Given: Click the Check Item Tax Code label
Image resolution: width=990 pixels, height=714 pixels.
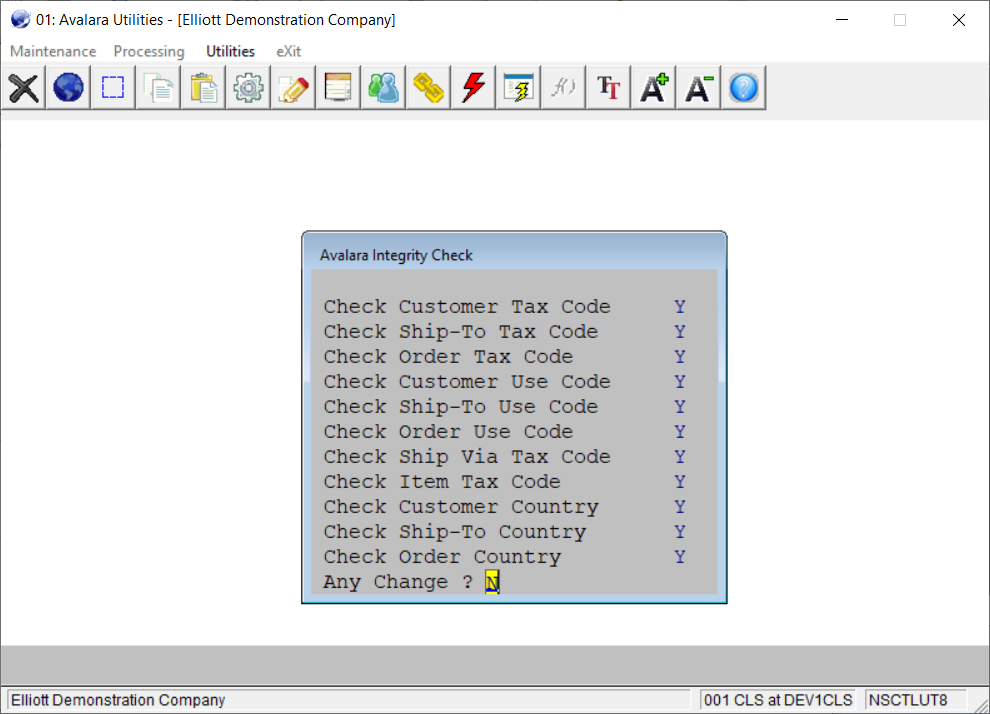Looking at the screenshot, I should pyautogui.click(x=442, y=482).
